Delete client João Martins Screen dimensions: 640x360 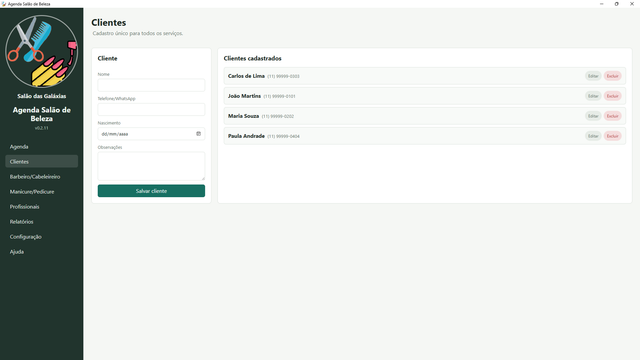click(x=613, y=96)
